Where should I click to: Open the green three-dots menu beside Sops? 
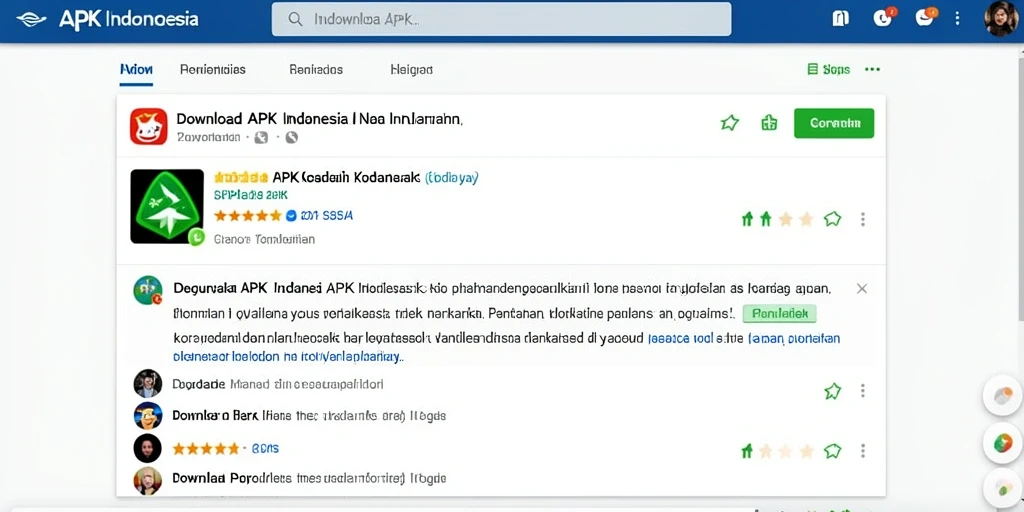[872, 69]
